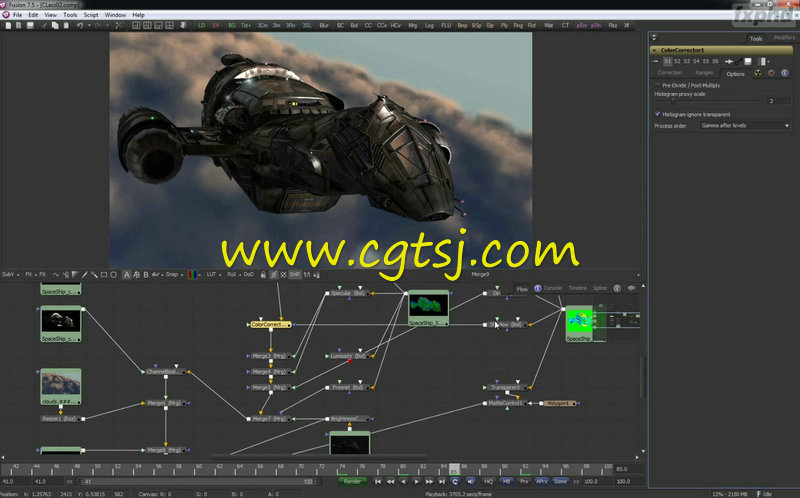This screenshot has width=800, height=498.
Task: Click the color channel RGB swatch icon
Action: tap(192, 275)
